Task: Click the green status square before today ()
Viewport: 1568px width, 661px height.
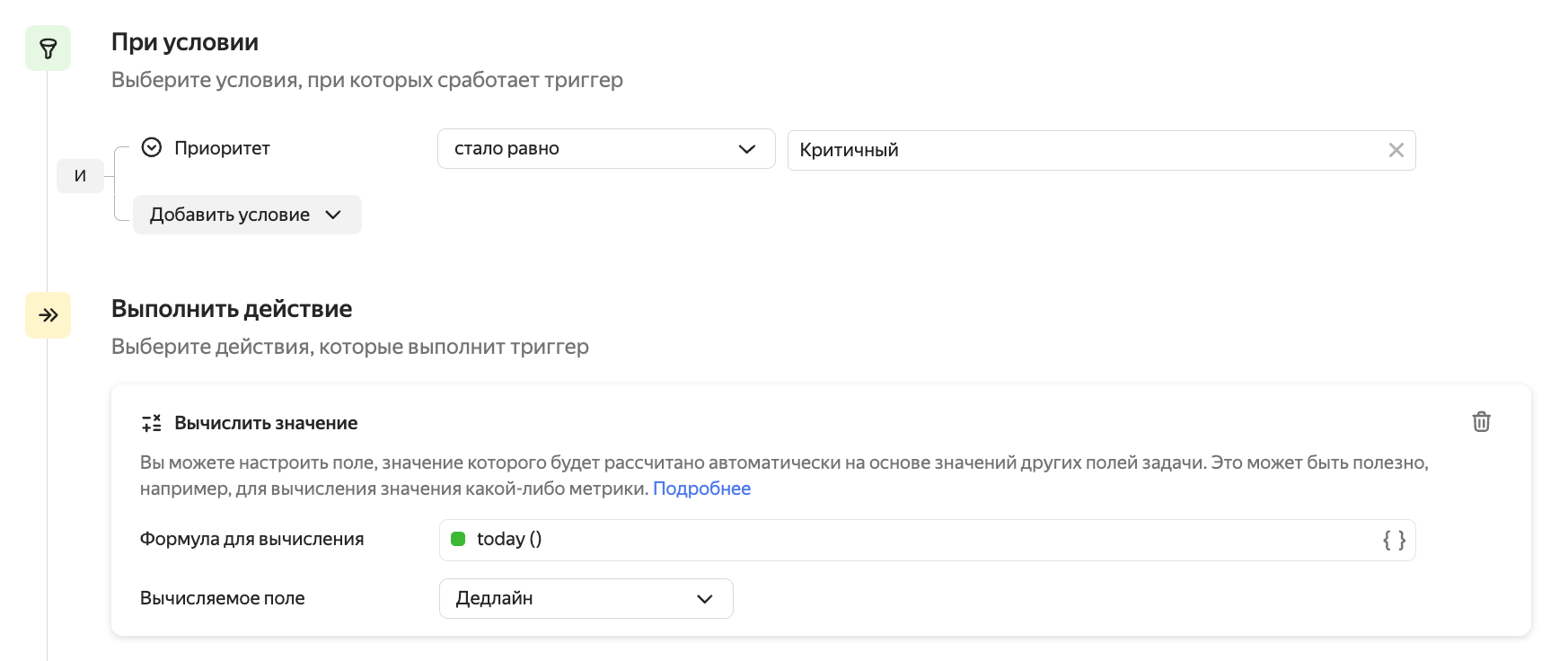Action: pyautogui.click(x=458, y=539)
